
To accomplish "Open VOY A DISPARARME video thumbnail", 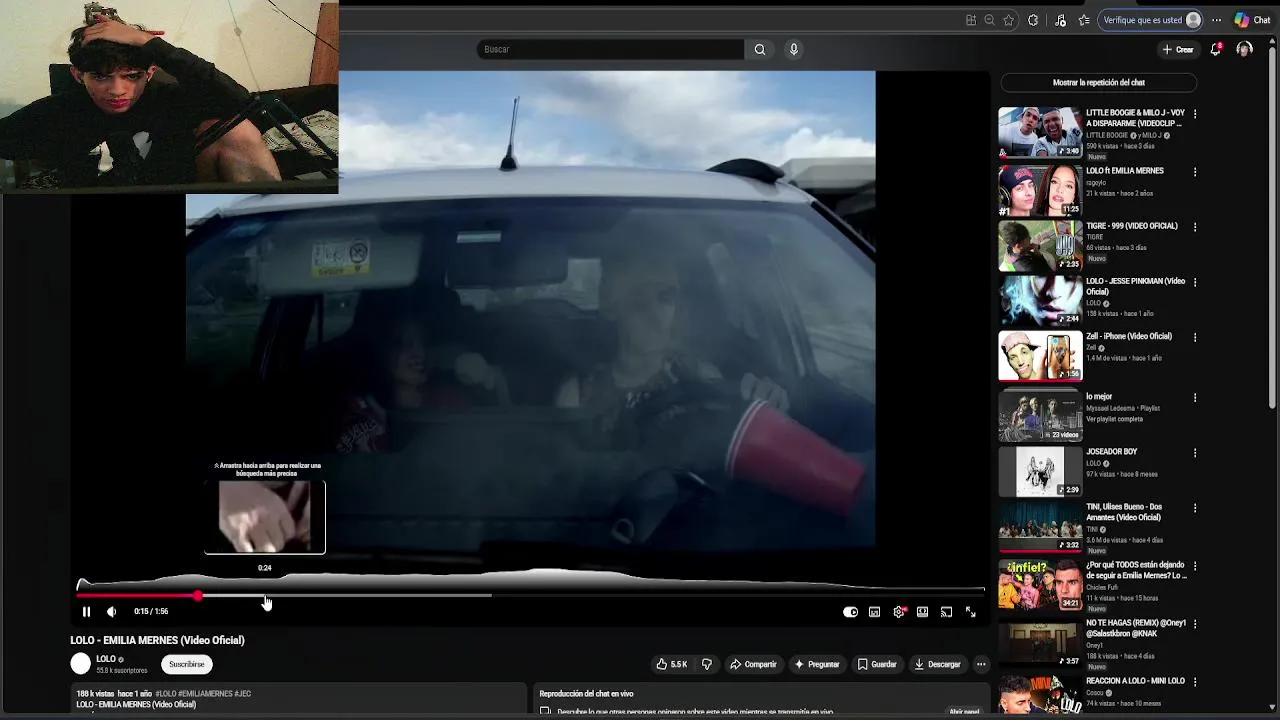I will coord(1040,132).
